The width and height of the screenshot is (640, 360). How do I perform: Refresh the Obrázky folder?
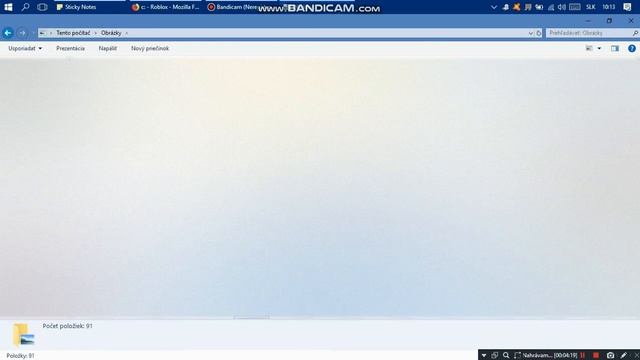(x=539, y=33)
